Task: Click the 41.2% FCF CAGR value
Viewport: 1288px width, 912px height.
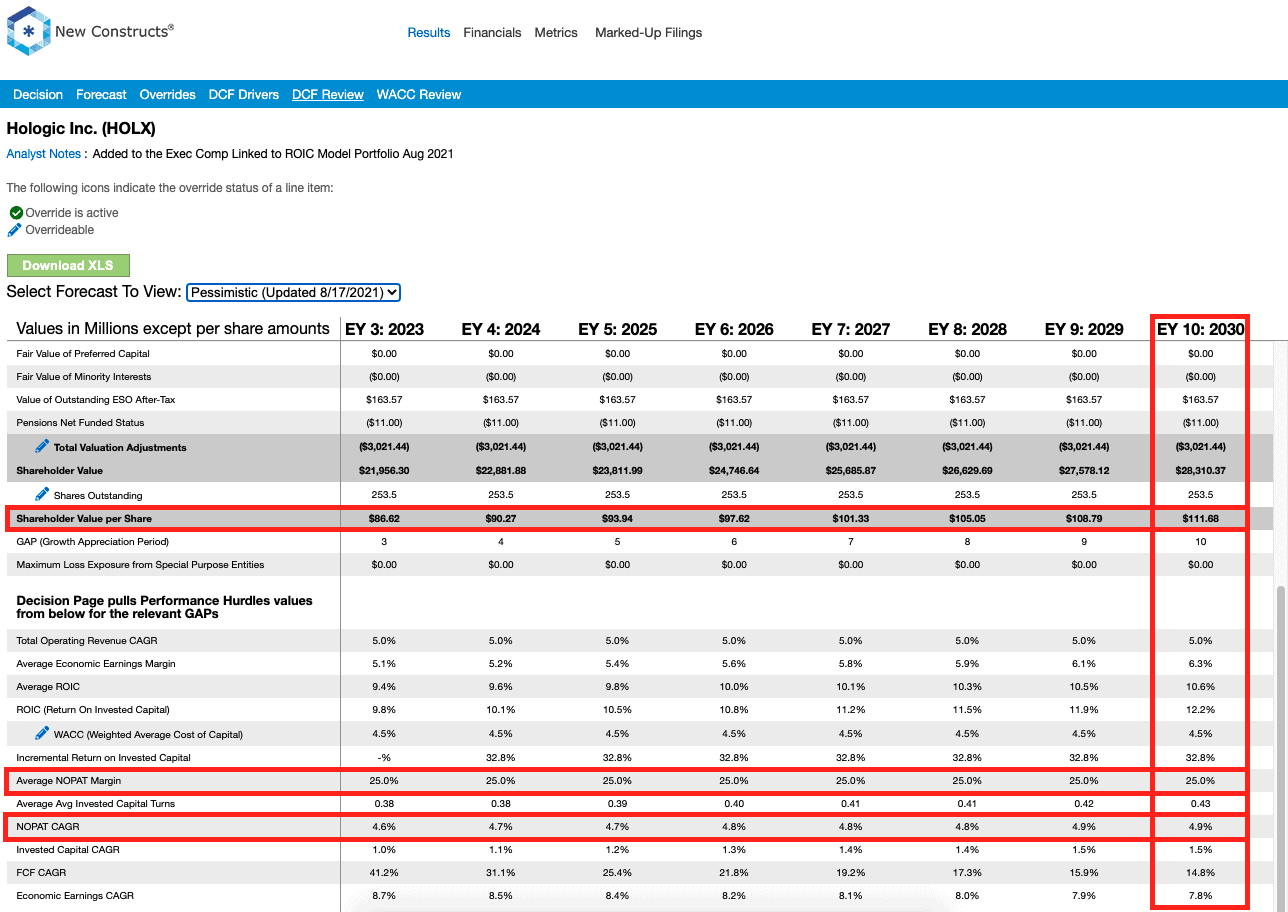Action: pyautogui.click(x=384, y=873)
